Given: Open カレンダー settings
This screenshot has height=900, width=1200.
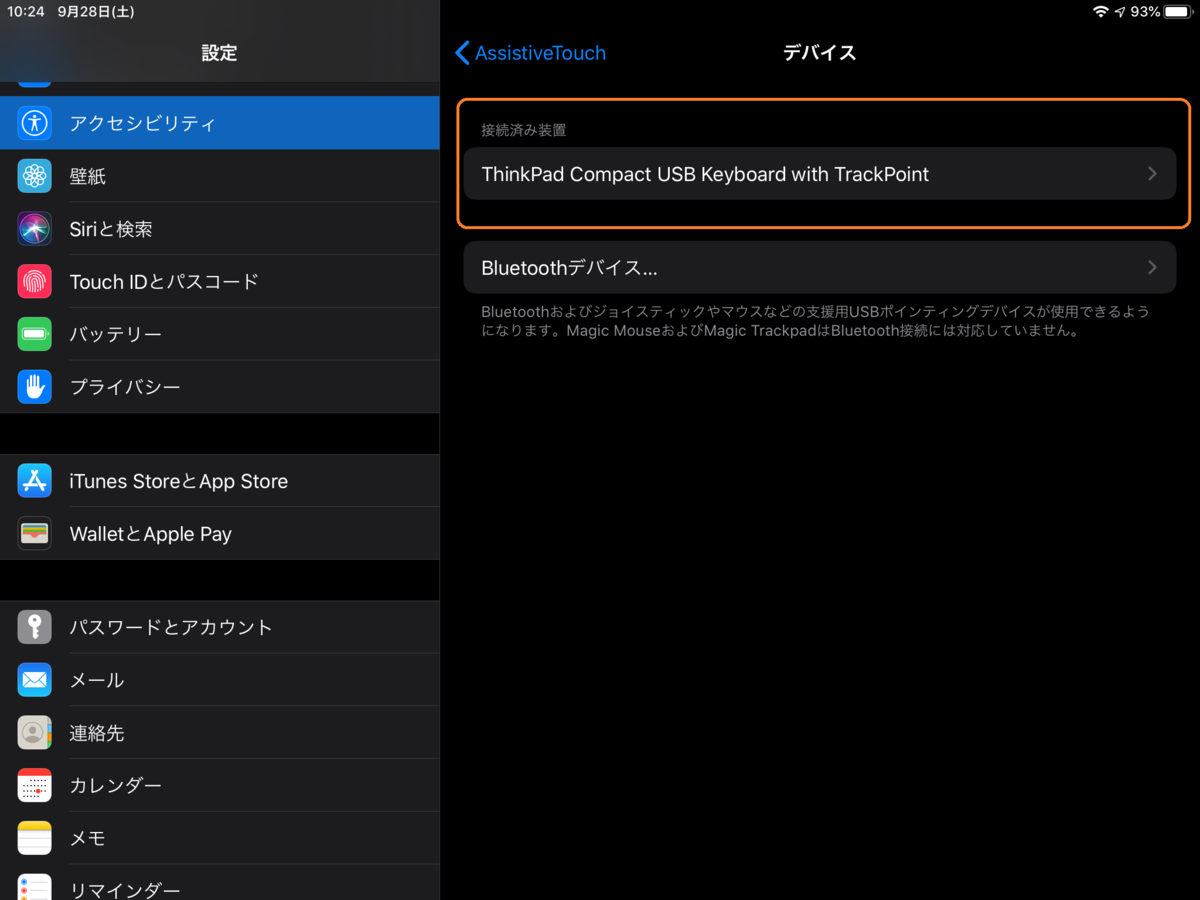Looking at the screenshot, I should click(x=220, y=785).
